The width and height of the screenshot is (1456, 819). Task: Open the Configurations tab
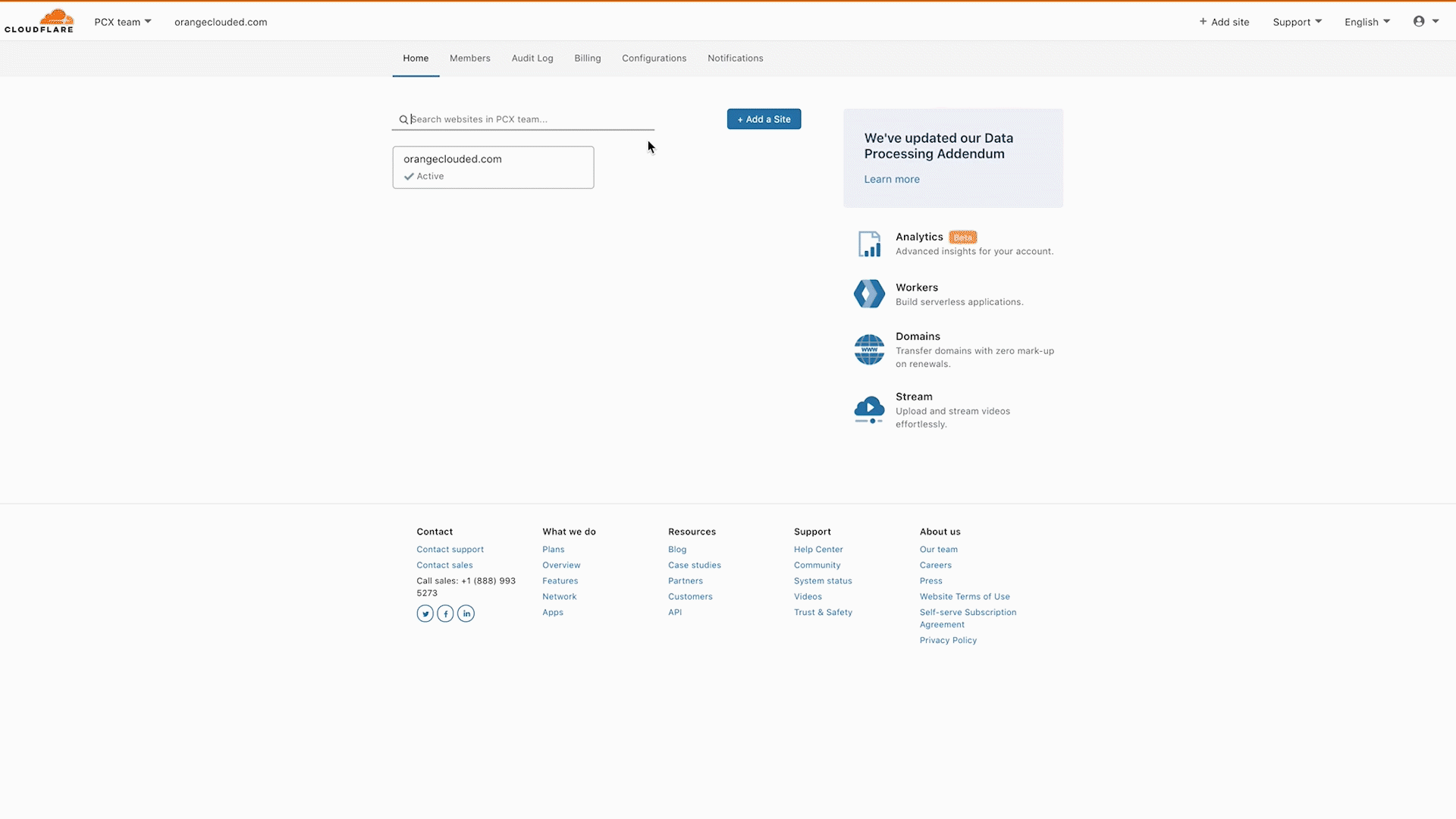pyautogui.click(x=654, y=58)
